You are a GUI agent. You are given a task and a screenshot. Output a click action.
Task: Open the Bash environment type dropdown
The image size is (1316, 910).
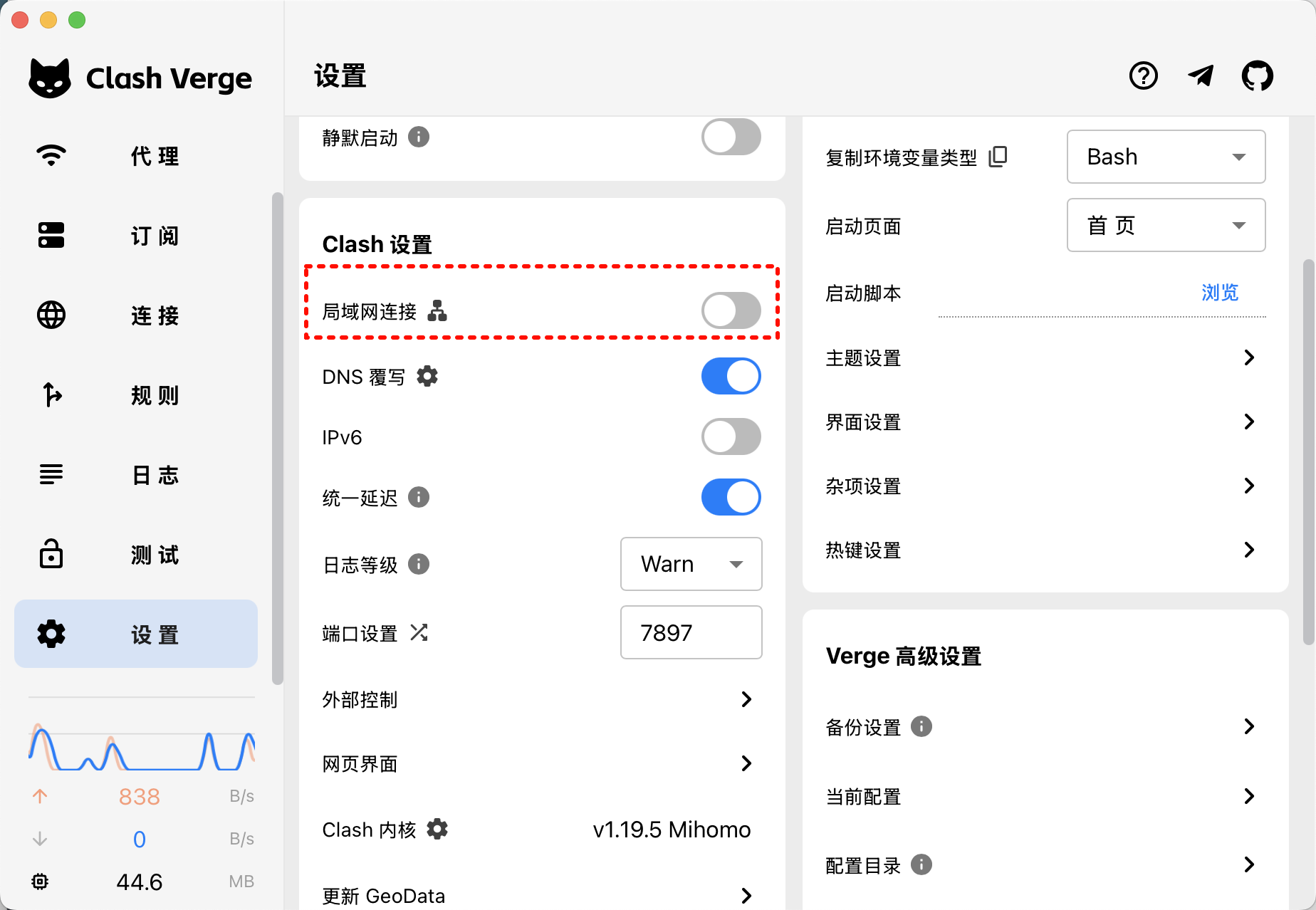click(1166, 157)
